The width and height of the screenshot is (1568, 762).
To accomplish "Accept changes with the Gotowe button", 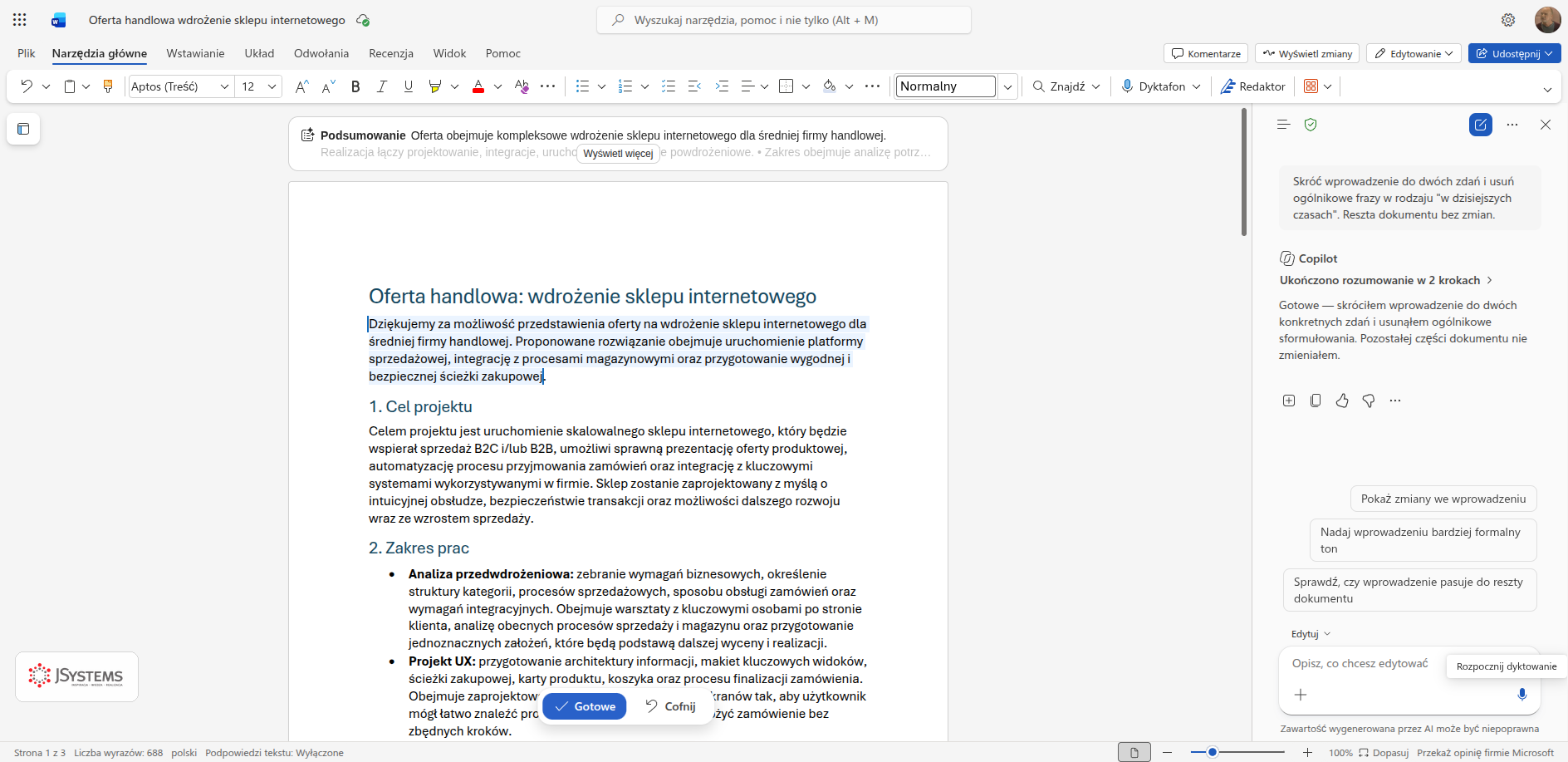I will click(x=585, y=706).
